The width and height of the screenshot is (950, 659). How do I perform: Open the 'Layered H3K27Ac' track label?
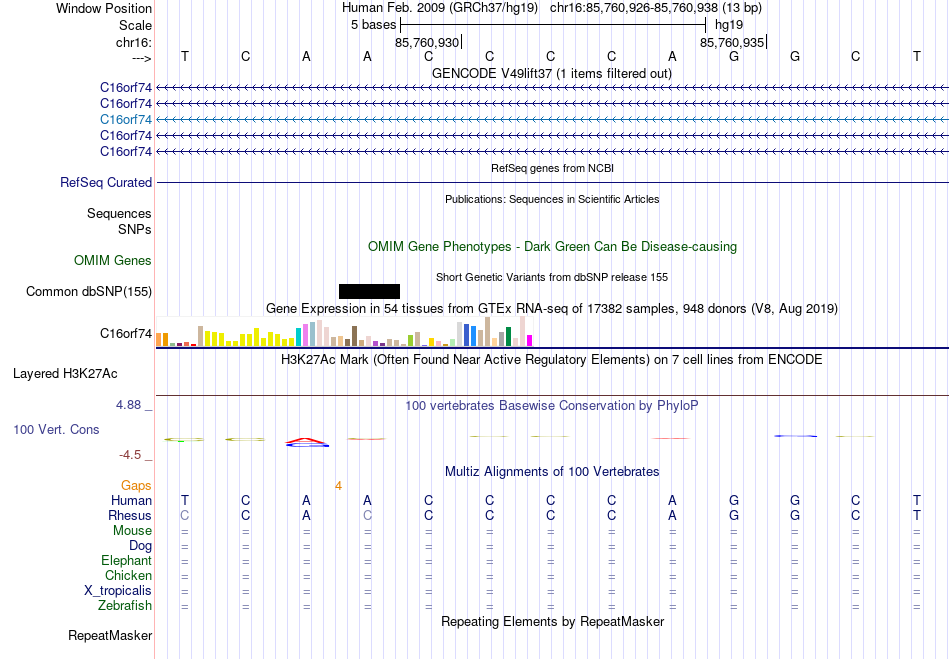pyautogui.click(x=65, y=374)
